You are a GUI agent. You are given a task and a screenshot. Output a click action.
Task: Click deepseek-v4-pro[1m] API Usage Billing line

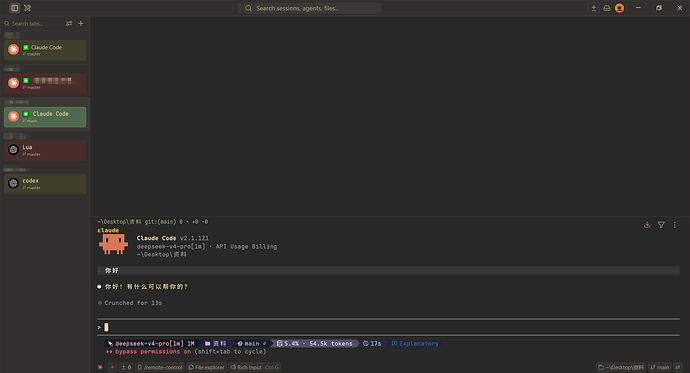(x=207, y=246)
